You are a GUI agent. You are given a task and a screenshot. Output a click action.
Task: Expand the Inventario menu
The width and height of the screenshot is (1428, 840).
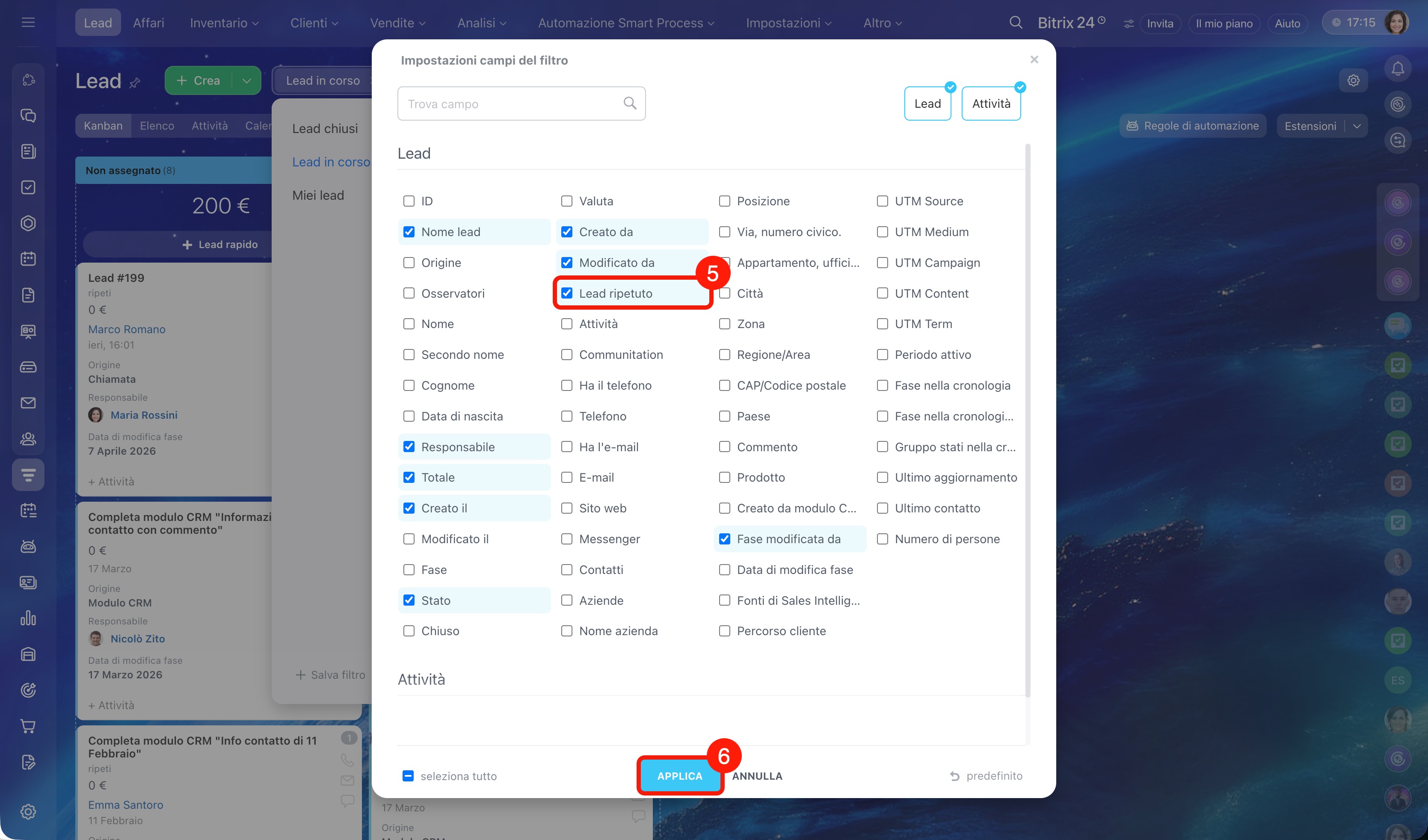click(224, 23)
